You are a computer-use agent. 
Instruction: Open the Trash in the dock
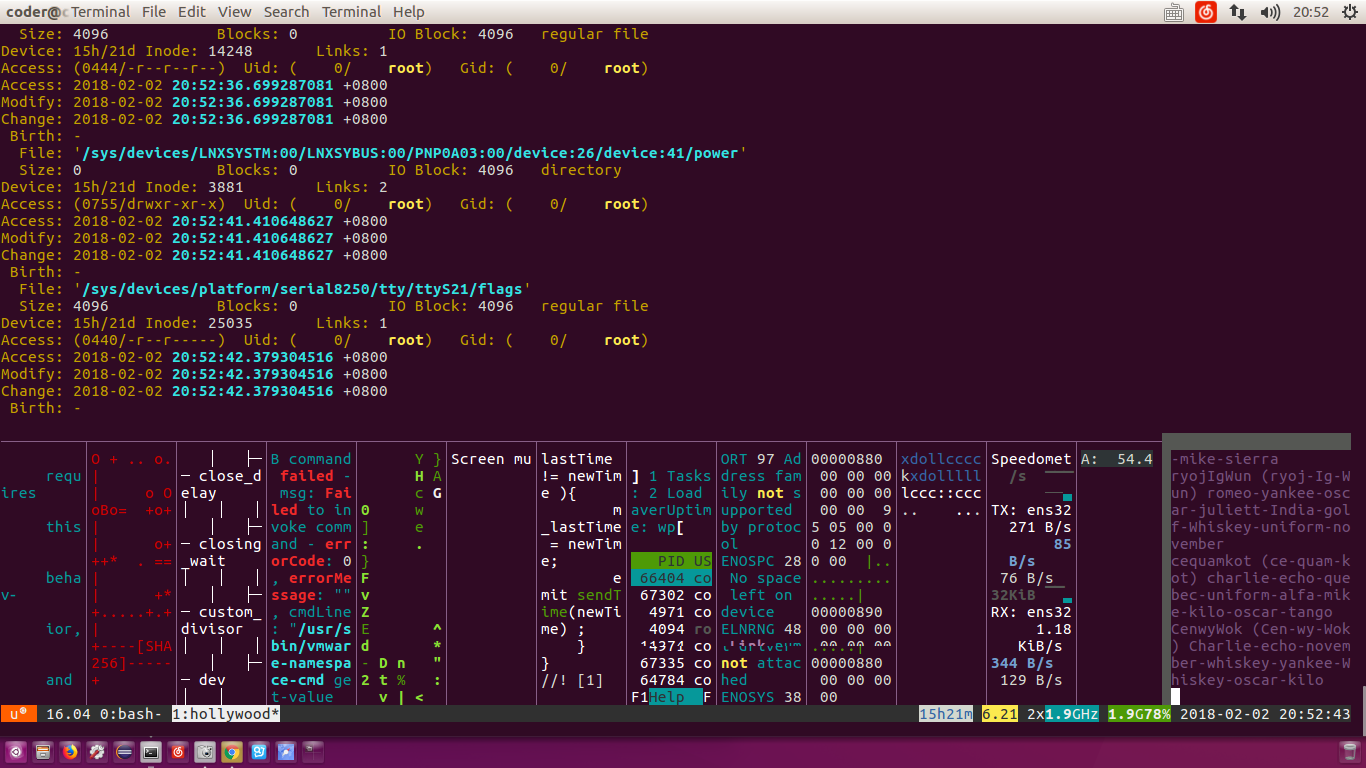click(1348, 751)
